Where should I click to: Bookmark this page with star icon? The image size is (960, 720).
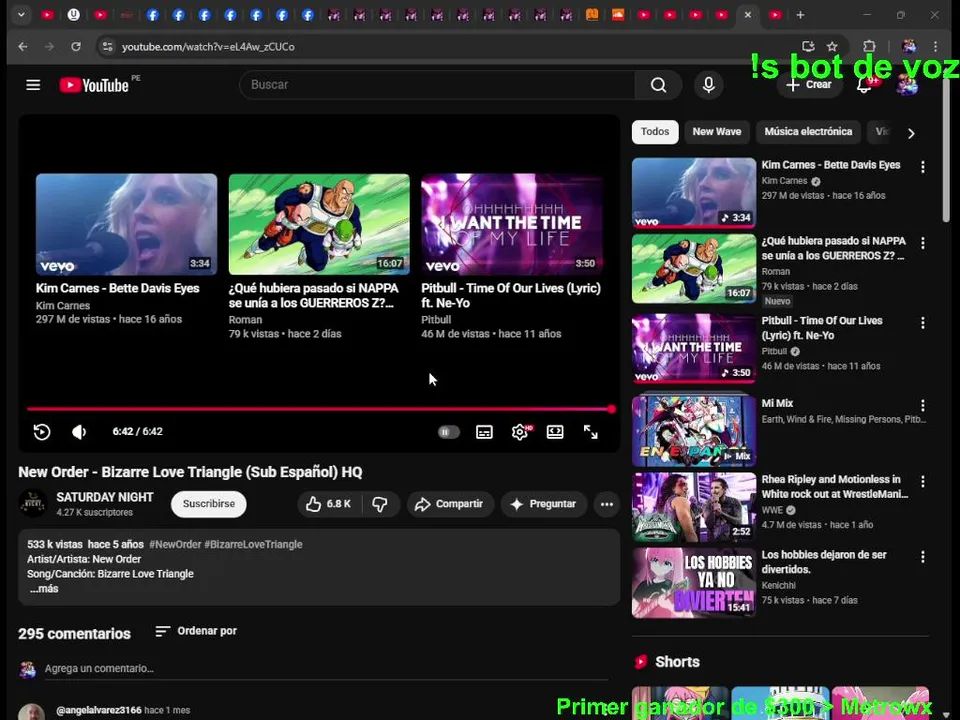[x=832, y=47]
